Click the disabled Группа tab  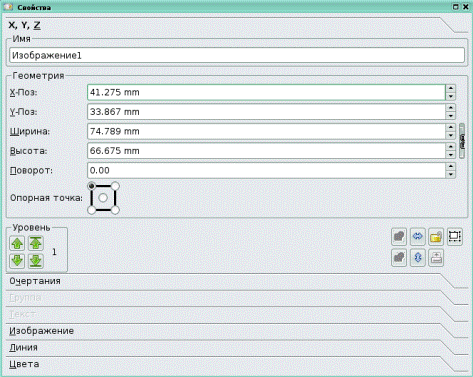point(237,298)
